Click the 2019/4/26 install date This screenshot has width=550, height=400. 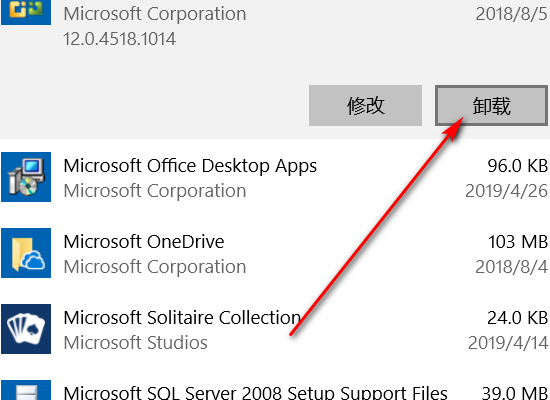506,191
